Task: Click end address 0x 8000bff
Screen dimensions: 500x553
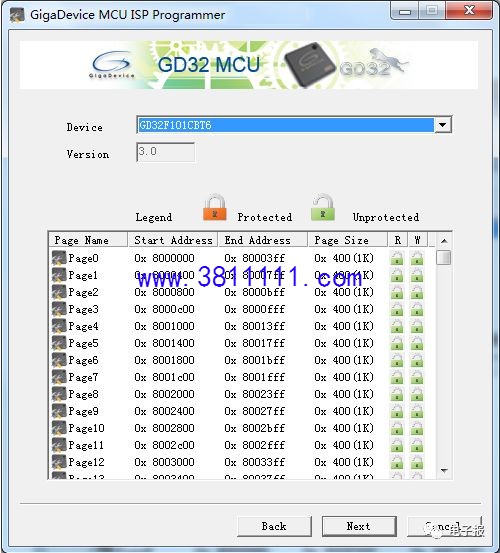Action: [255, 292]
